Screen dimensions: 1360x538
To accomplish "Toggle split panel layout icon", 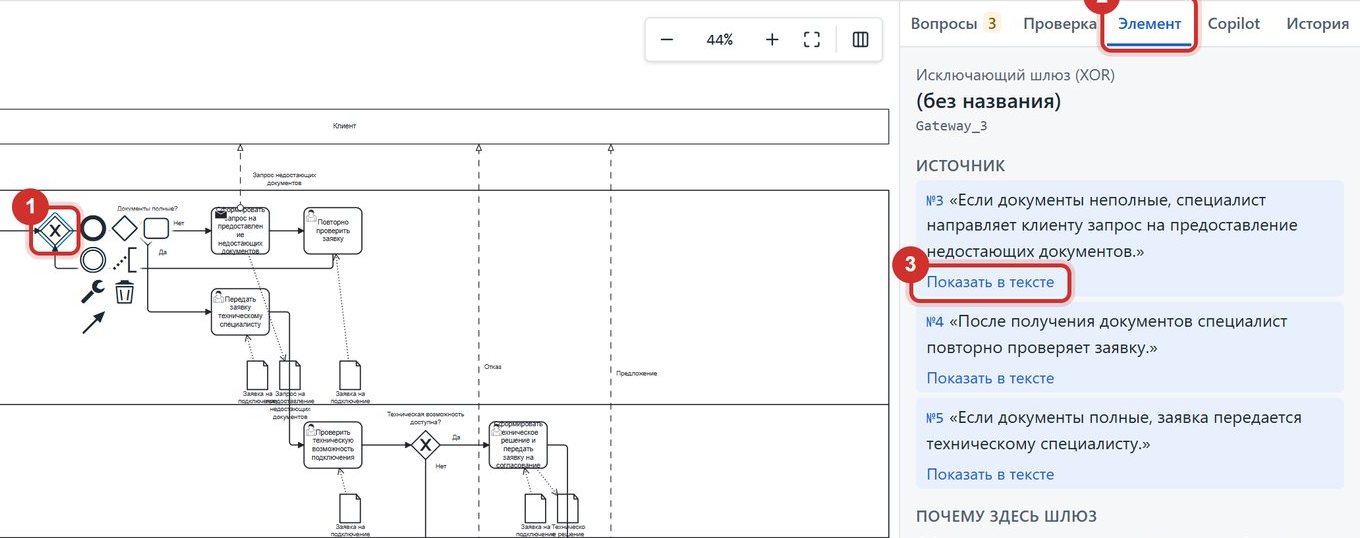I will point(860,40).
